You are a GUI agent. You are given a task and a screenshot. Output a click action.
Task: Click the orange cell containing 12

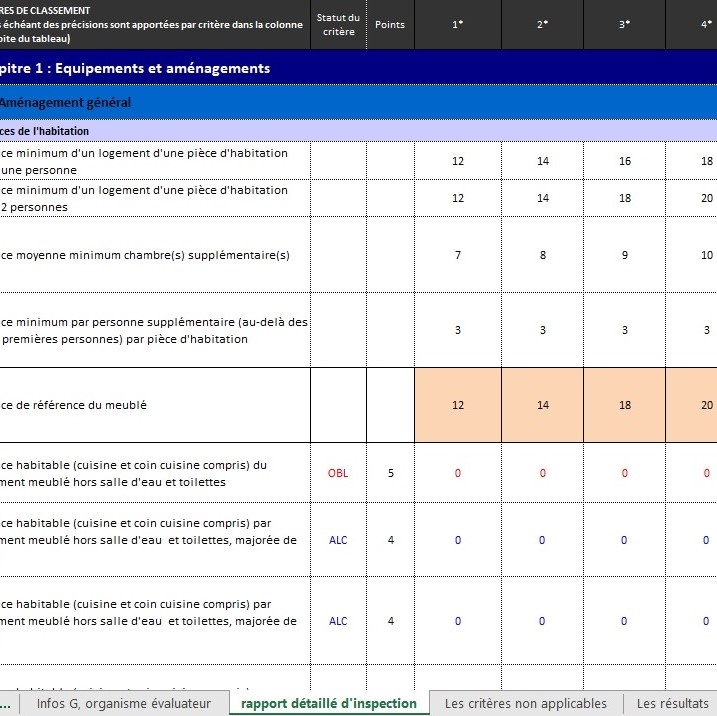(x=458, y=405)
